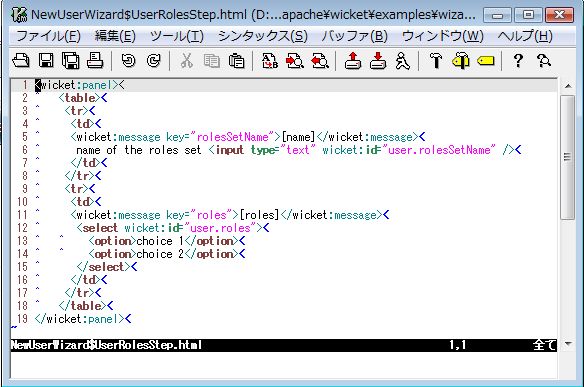Cut selection with the scissors icon
The width and height of the screenshot is (584, 387).
click(187, 61)
